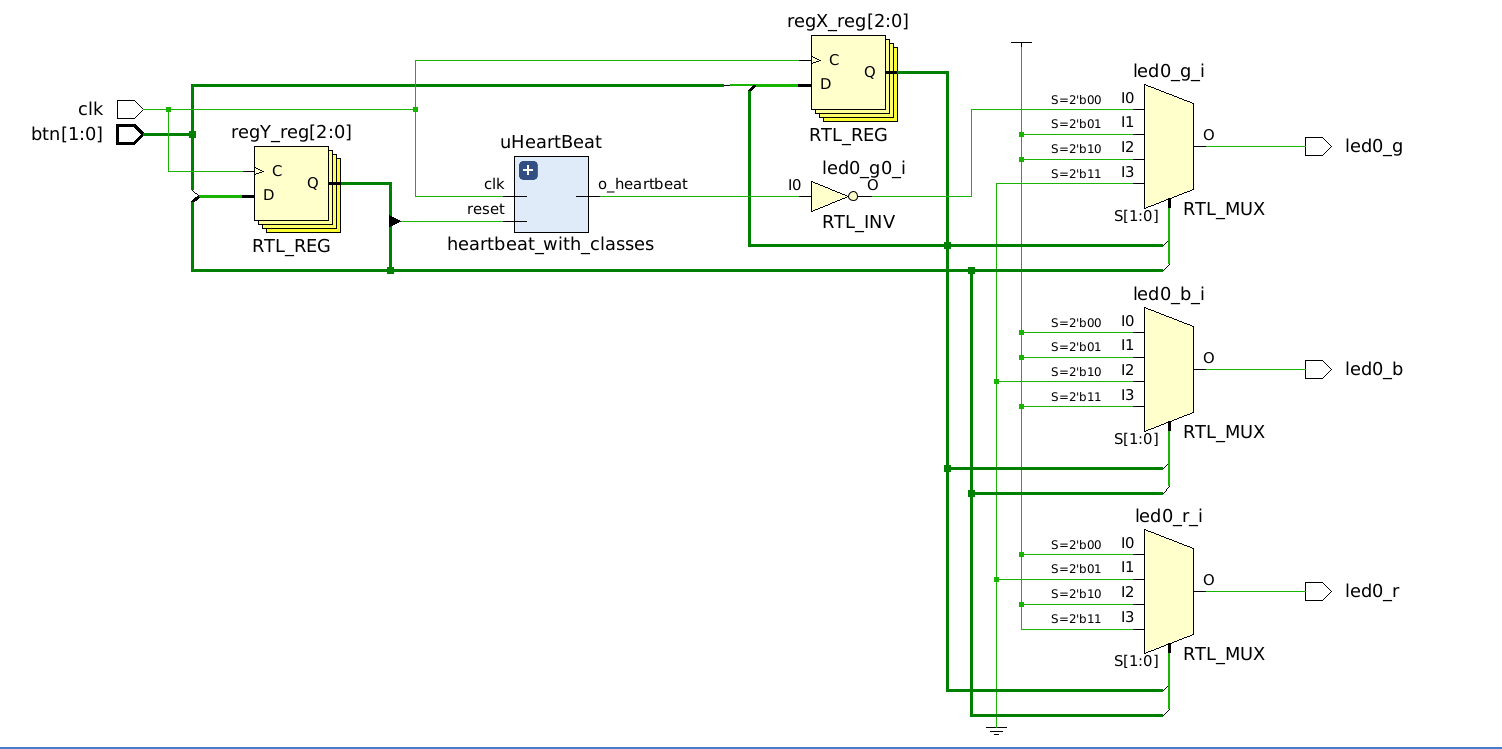Click the 'led0_b' output port name
The image size is (1502, 749).
pos(1374,369)
